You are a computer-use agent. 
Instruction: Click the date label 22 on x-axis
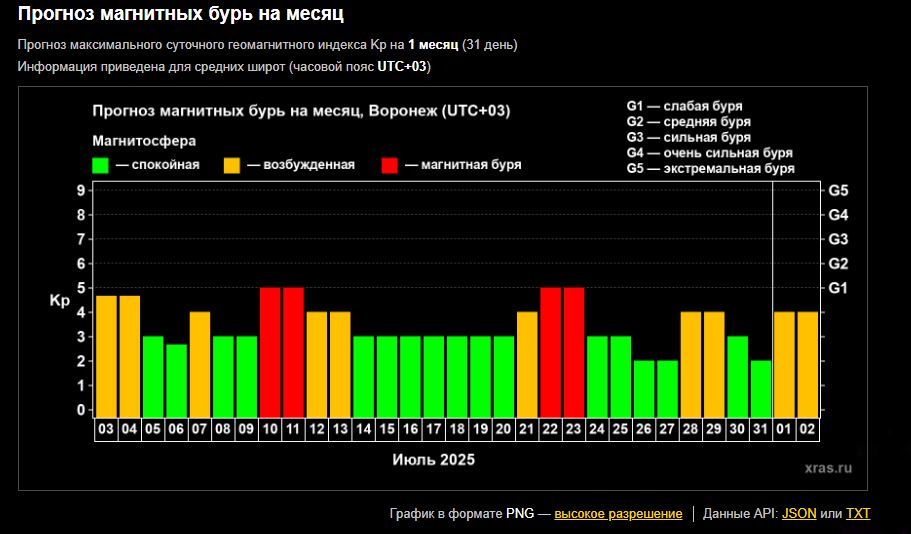tap(551, 429)
